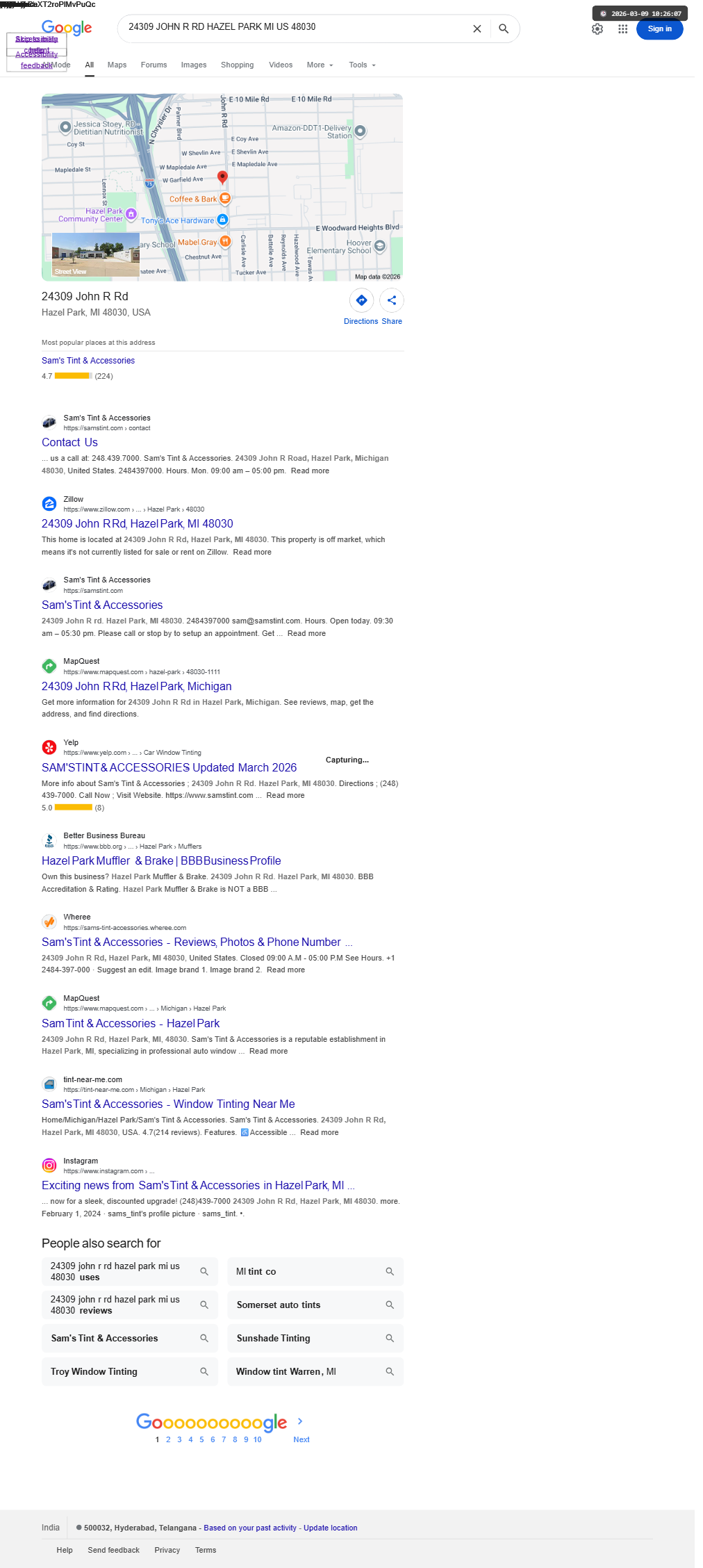Open the Google apps grid icon
This screenshot has height=1568, width=703.
point(623,29)
